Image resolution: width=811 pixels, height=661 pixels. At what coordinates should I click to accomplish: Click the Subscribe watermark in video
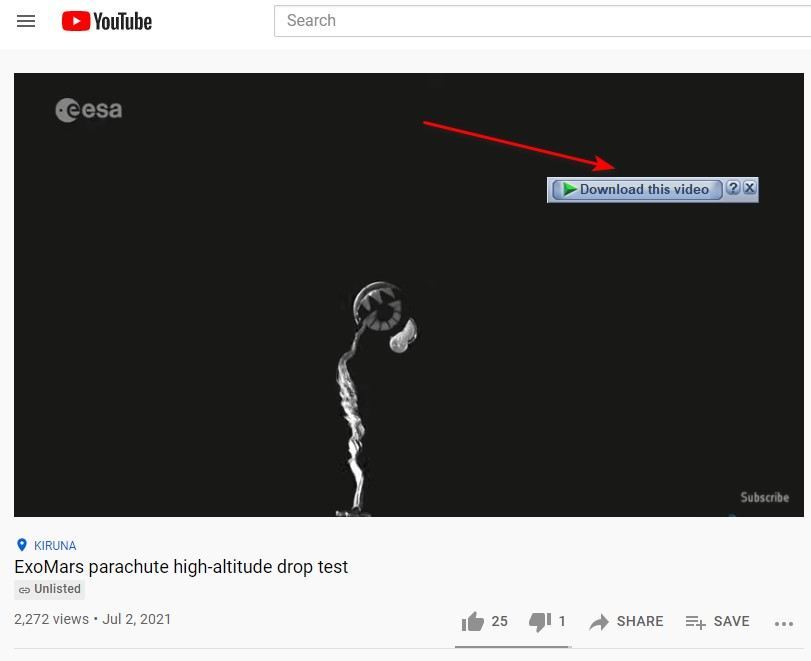click(764, 497)
